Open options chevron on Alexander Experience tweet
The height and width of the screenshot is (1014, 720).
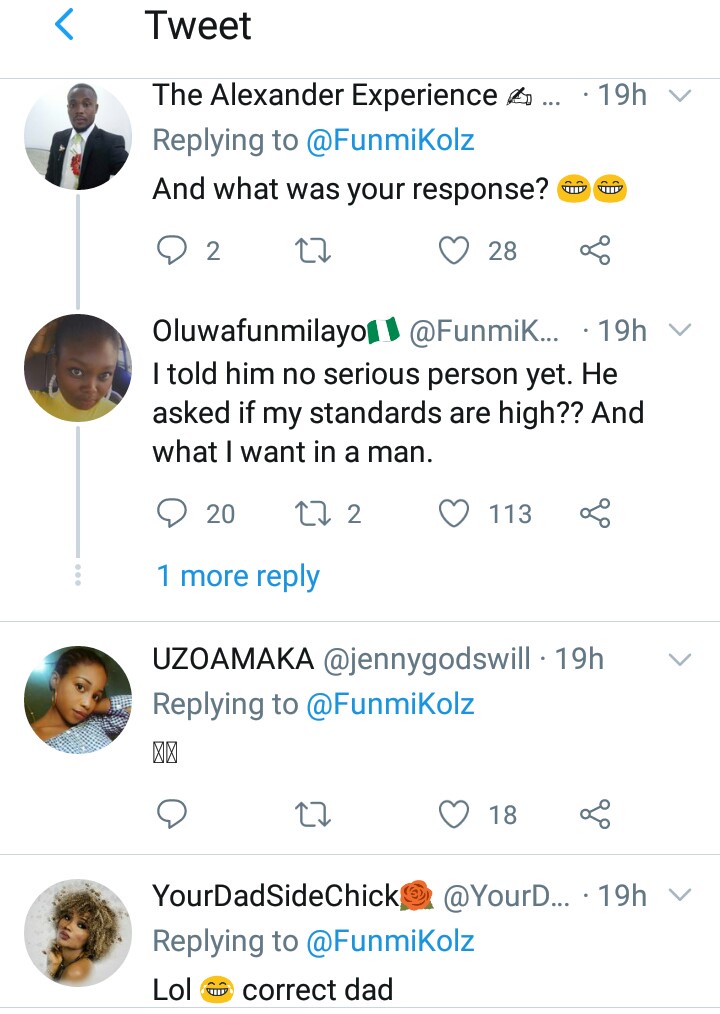point(680,96)
